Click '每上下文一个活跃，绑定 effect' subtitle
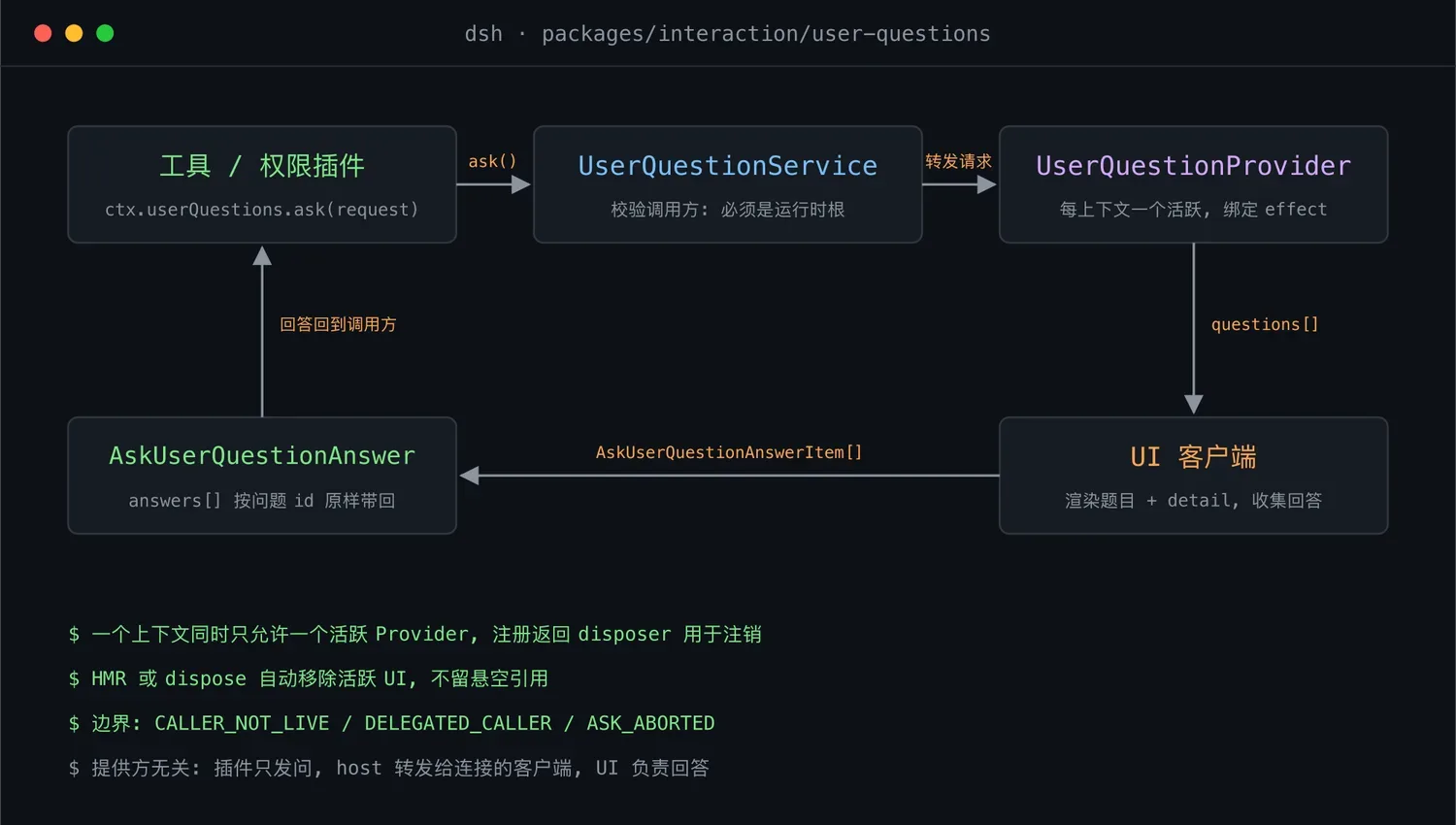The image size is (1456, 825). coord(1194,210)
